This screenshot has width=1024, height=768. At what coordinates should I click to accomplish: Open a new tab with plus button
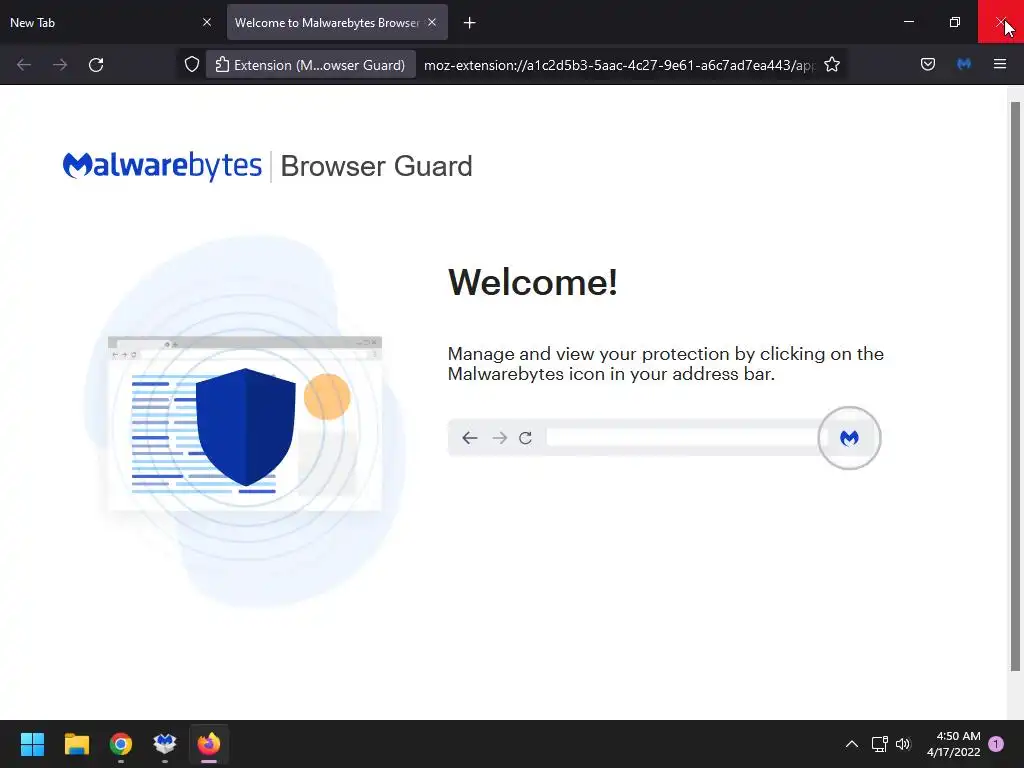(470, 23)
